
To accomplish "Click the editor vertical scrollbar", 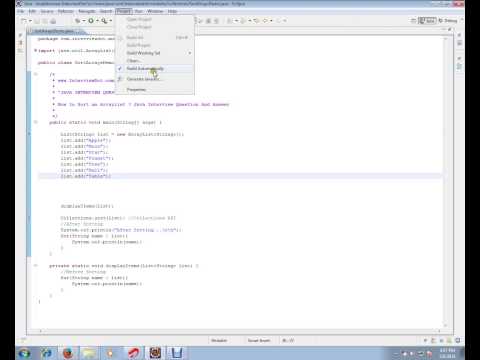I will (x=445, y=182).
